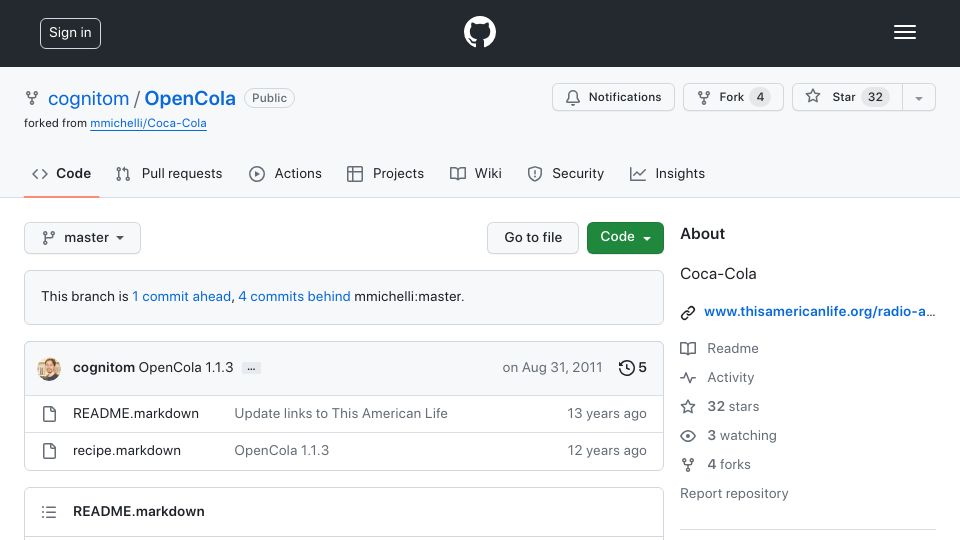
Task: Click the 12 years ago timestamp
Action: pyautogui.click(x=607, y=451)
